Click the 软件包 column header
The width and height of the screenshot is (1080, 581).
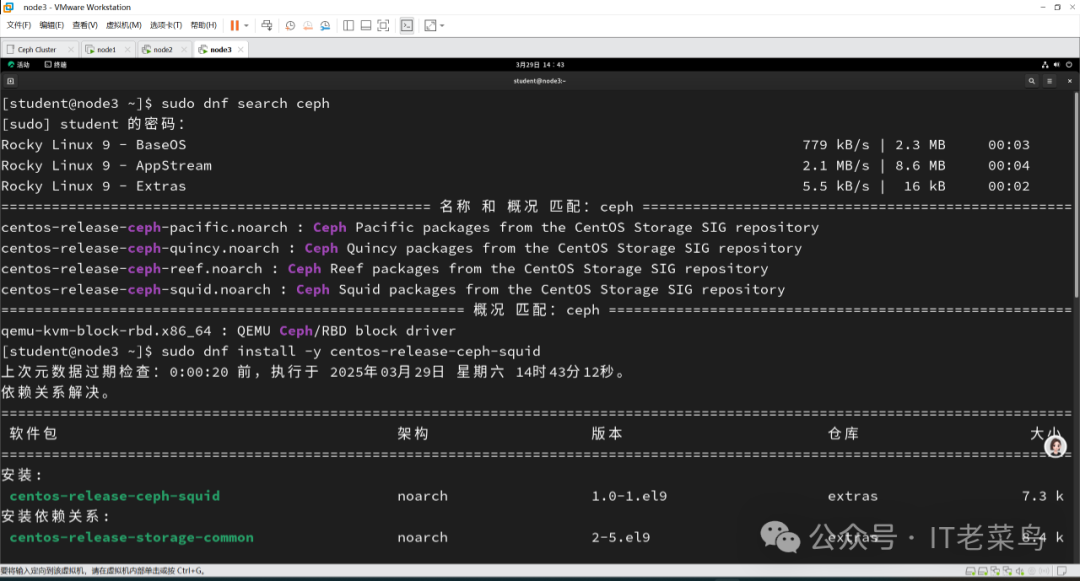[34, 434]
